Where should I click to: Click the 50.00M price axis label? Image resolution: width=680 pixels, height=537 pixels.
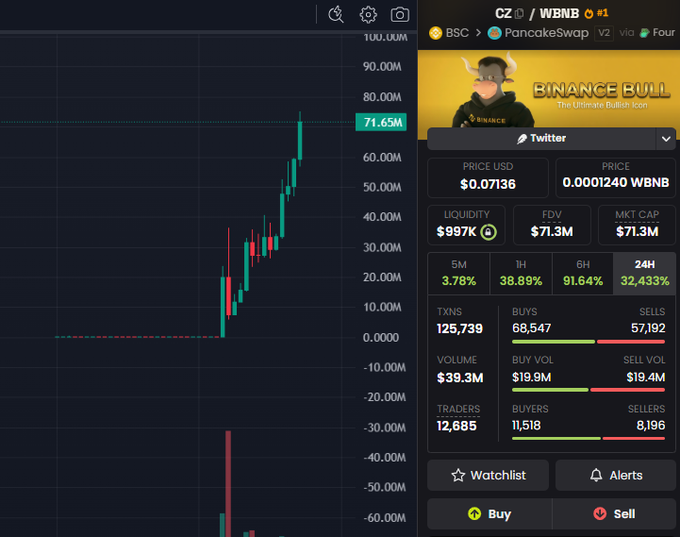(x=382, y=187)
